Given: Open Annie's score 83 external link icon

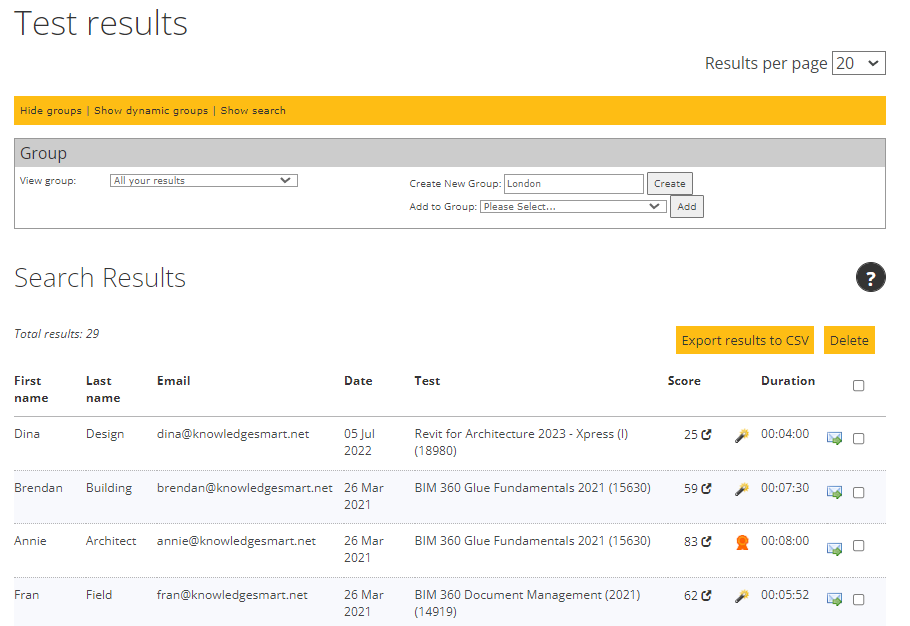Looking at the screenshot, I should pyautogui.click(x=706, y=541).
